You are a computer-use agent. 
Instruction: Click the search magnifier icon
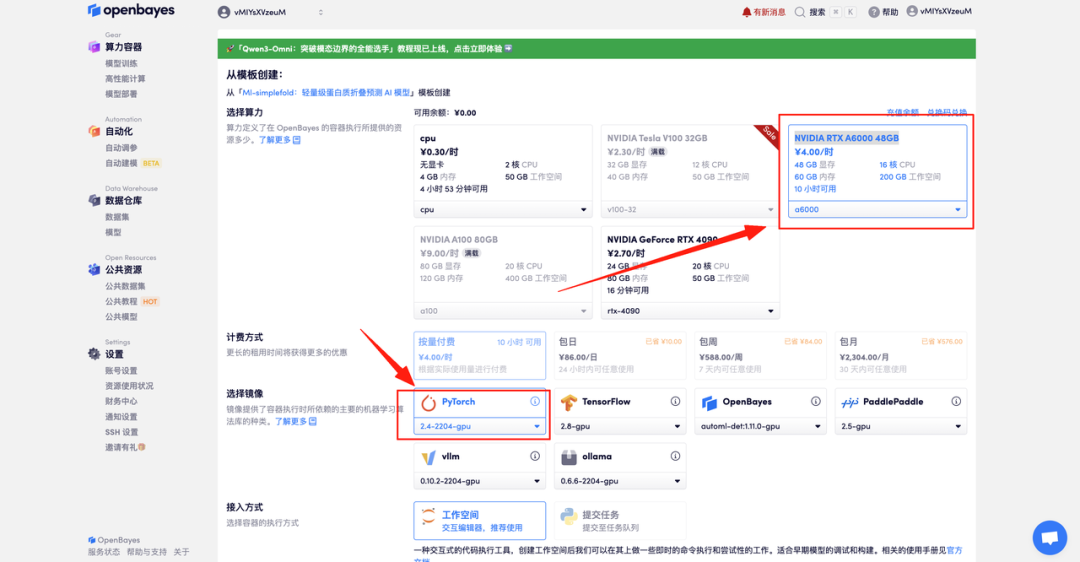(x=800, y=12)
